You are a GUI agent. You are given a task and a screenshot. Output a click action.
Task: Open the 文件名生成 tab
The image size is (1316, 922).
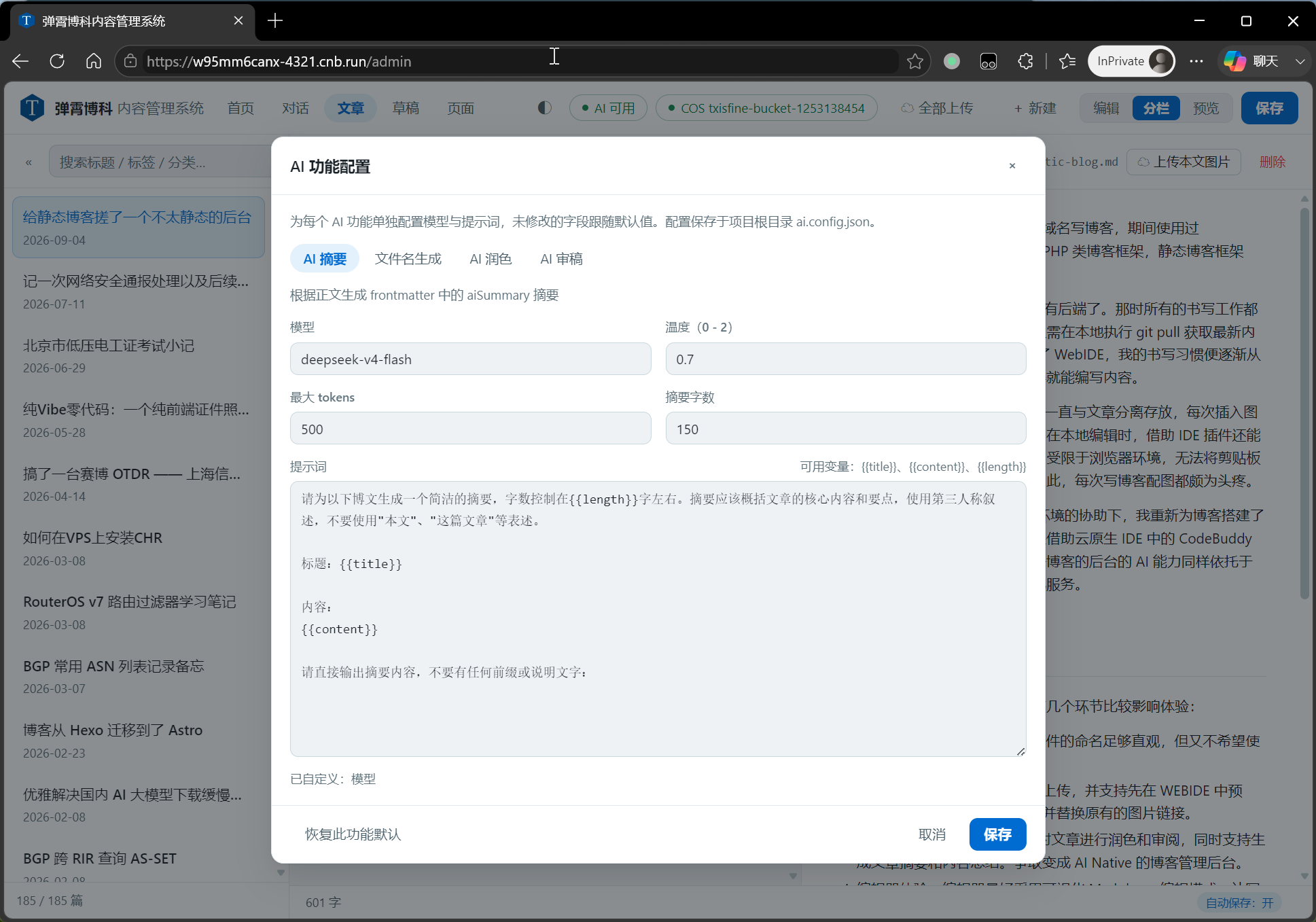click(408, 259)
